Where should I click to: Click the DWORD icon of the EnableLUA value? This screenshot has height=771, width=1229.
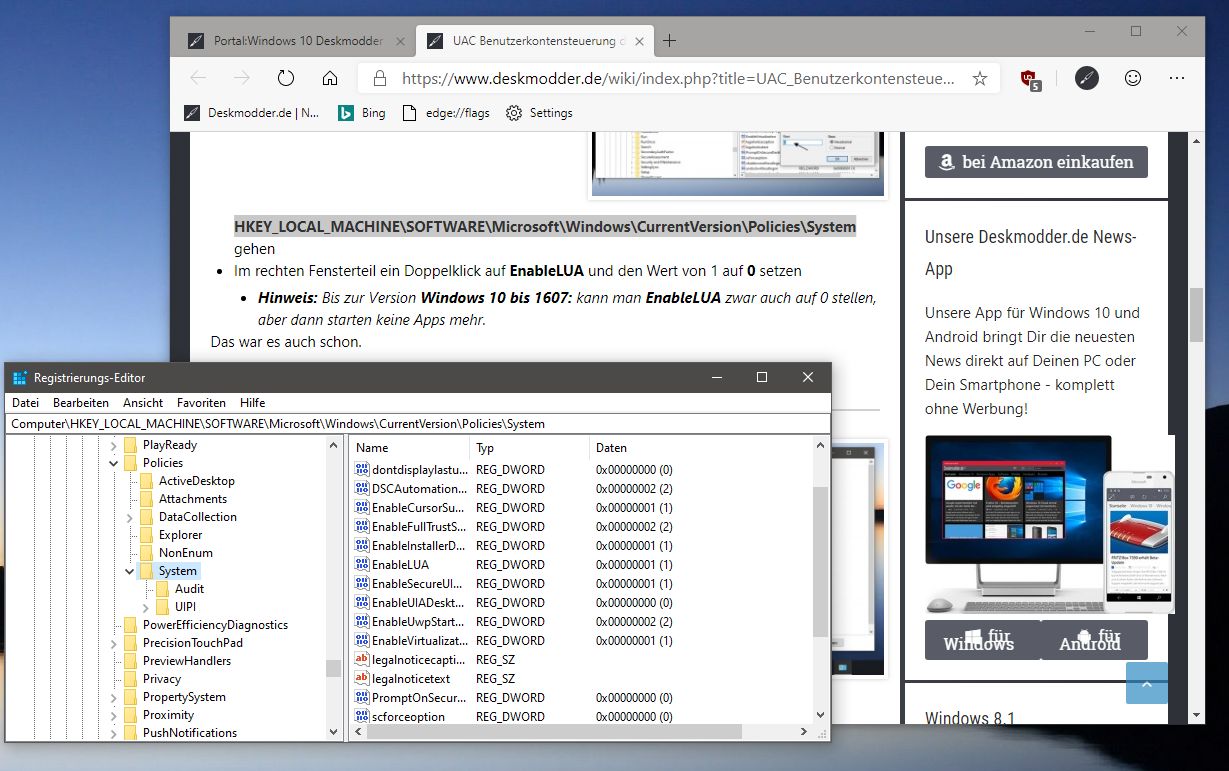(362, 565)
